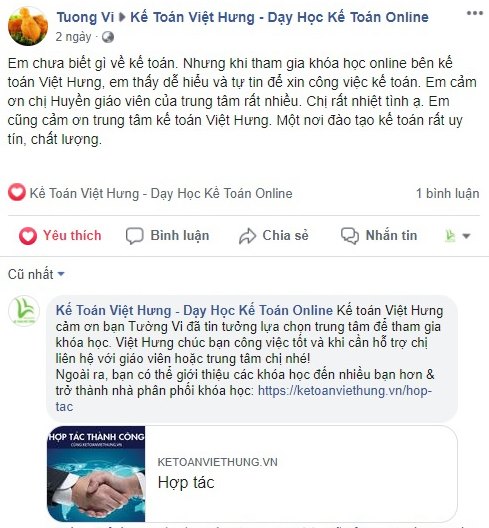Click Tuong Vi's profile picture
This screenshot has width=489, height=528.
coord(28,26)
